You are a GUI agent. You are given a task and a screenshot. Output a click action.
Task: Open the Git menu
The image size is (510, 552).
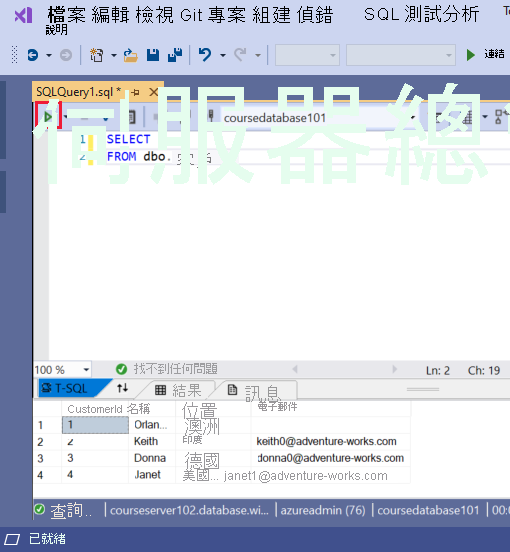click(x=191, y=15)
